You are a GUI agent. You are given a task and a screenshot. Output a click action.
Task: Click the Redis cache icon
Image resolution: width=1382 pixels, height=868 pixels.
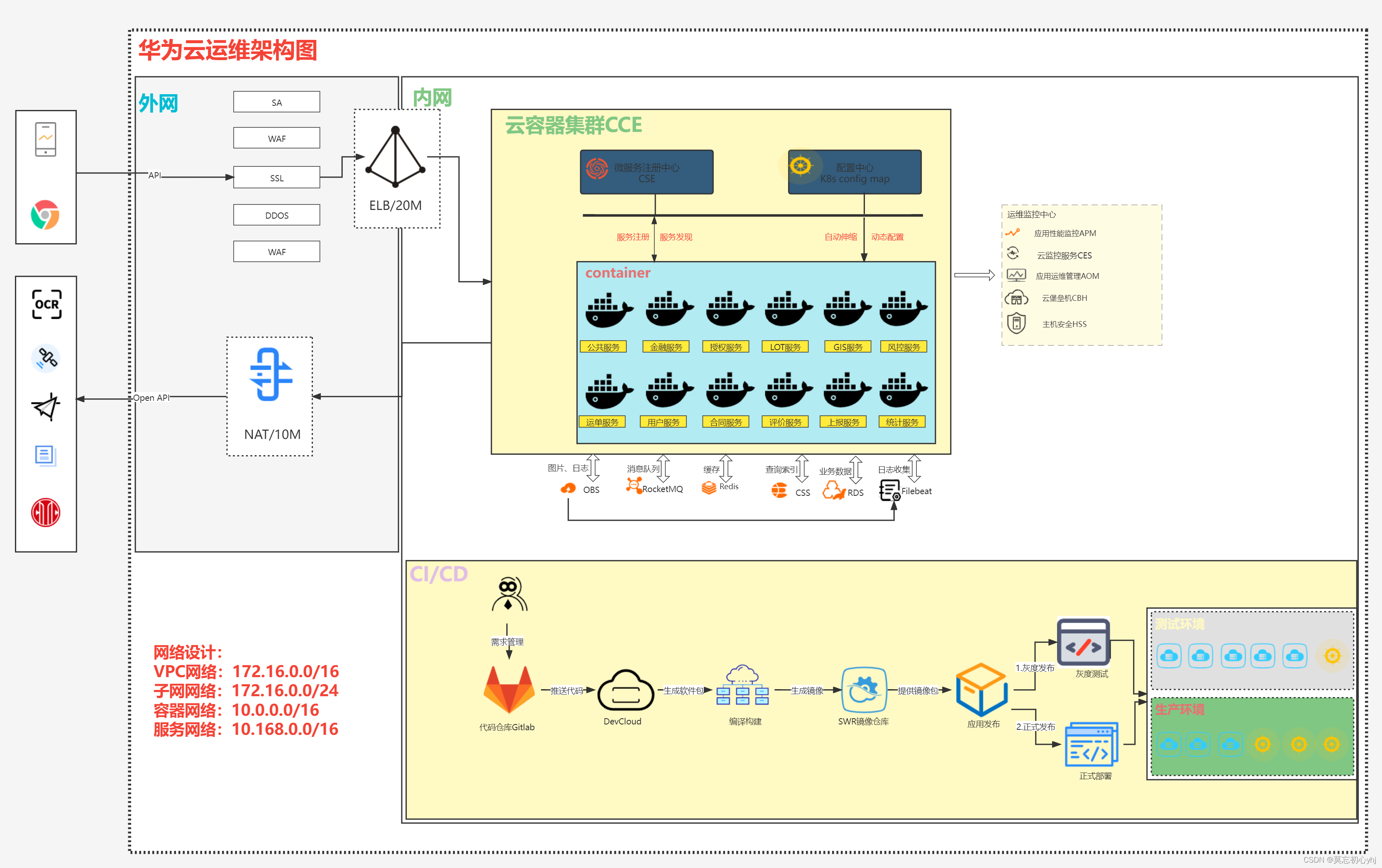[709, 488]
